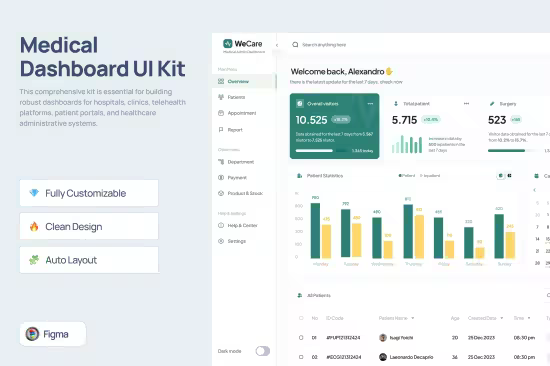Viewport: 550px width, 366px height.
Task: Click the Overall visitors white progress bar
Action: coord(314,151)
